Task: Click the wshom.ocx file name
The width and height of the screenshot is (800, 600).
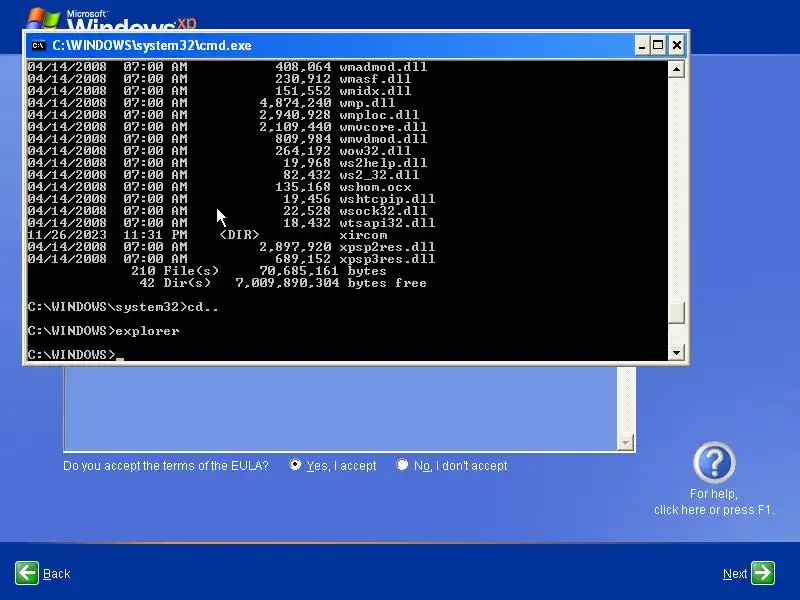Action: coord(375,187)
